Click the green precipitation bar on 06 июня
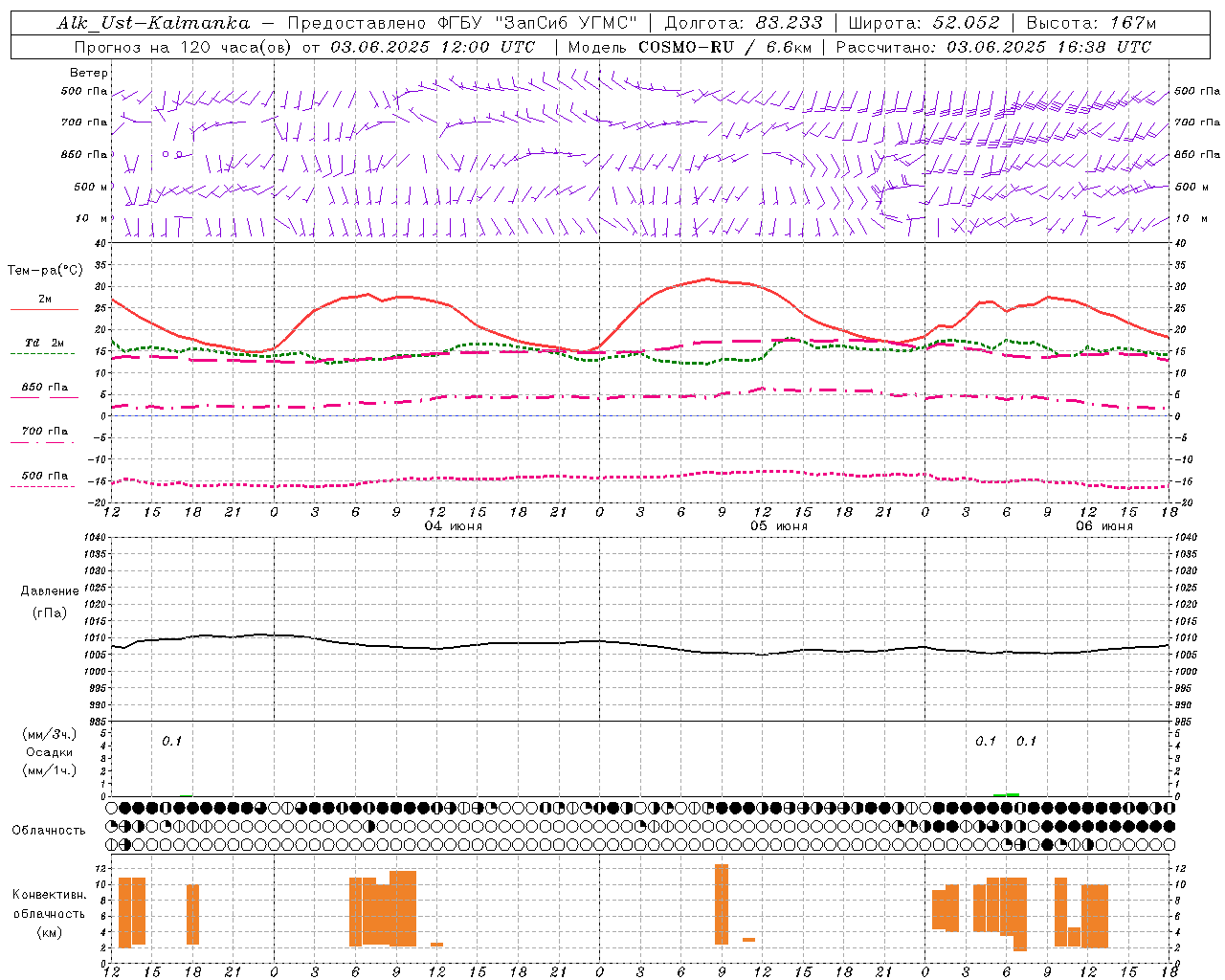The width and height of the screenshot is (1225, 980). [1006, 794]
